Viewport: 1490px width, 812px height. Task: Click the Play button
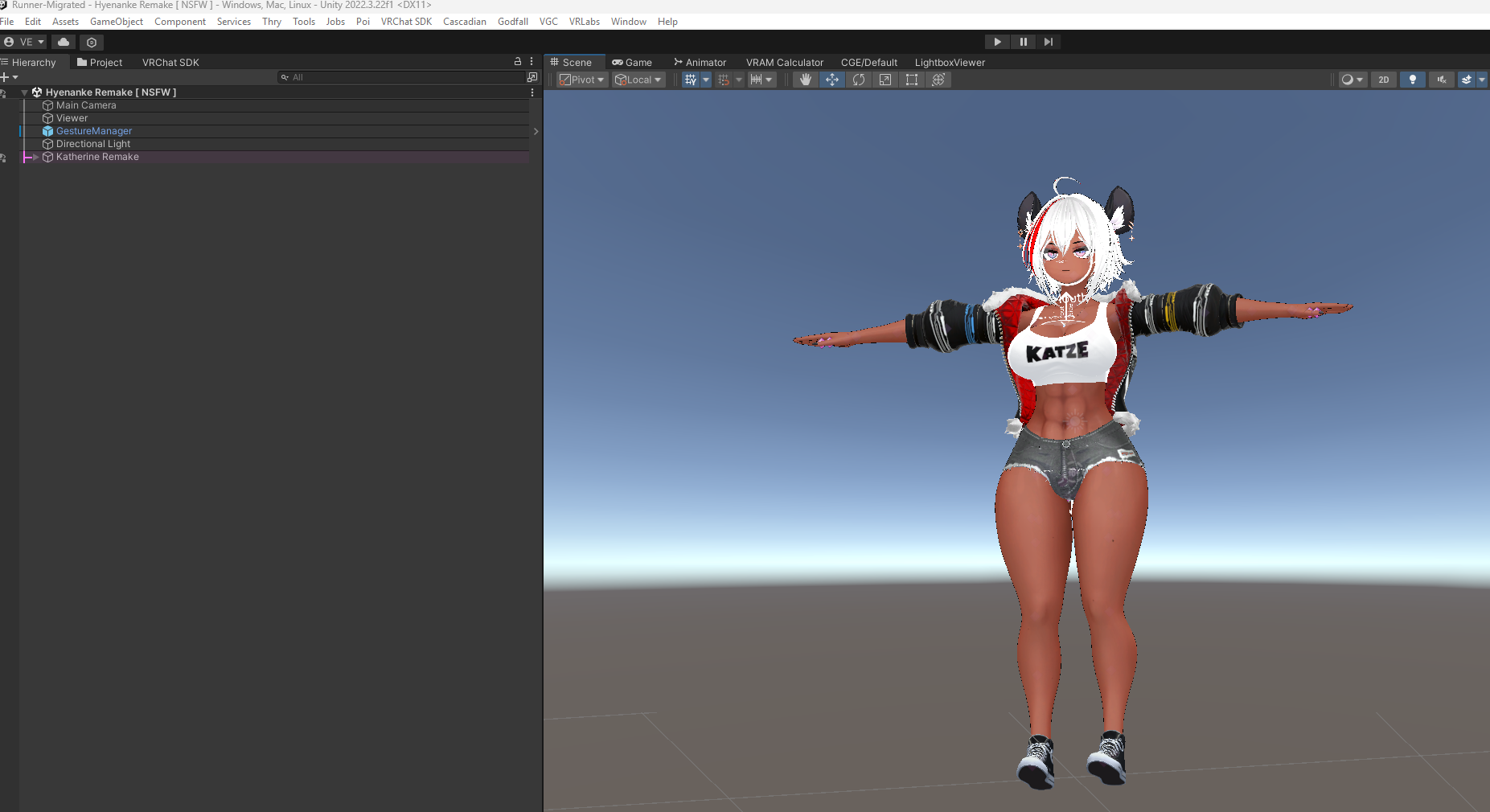pos(997,42)
